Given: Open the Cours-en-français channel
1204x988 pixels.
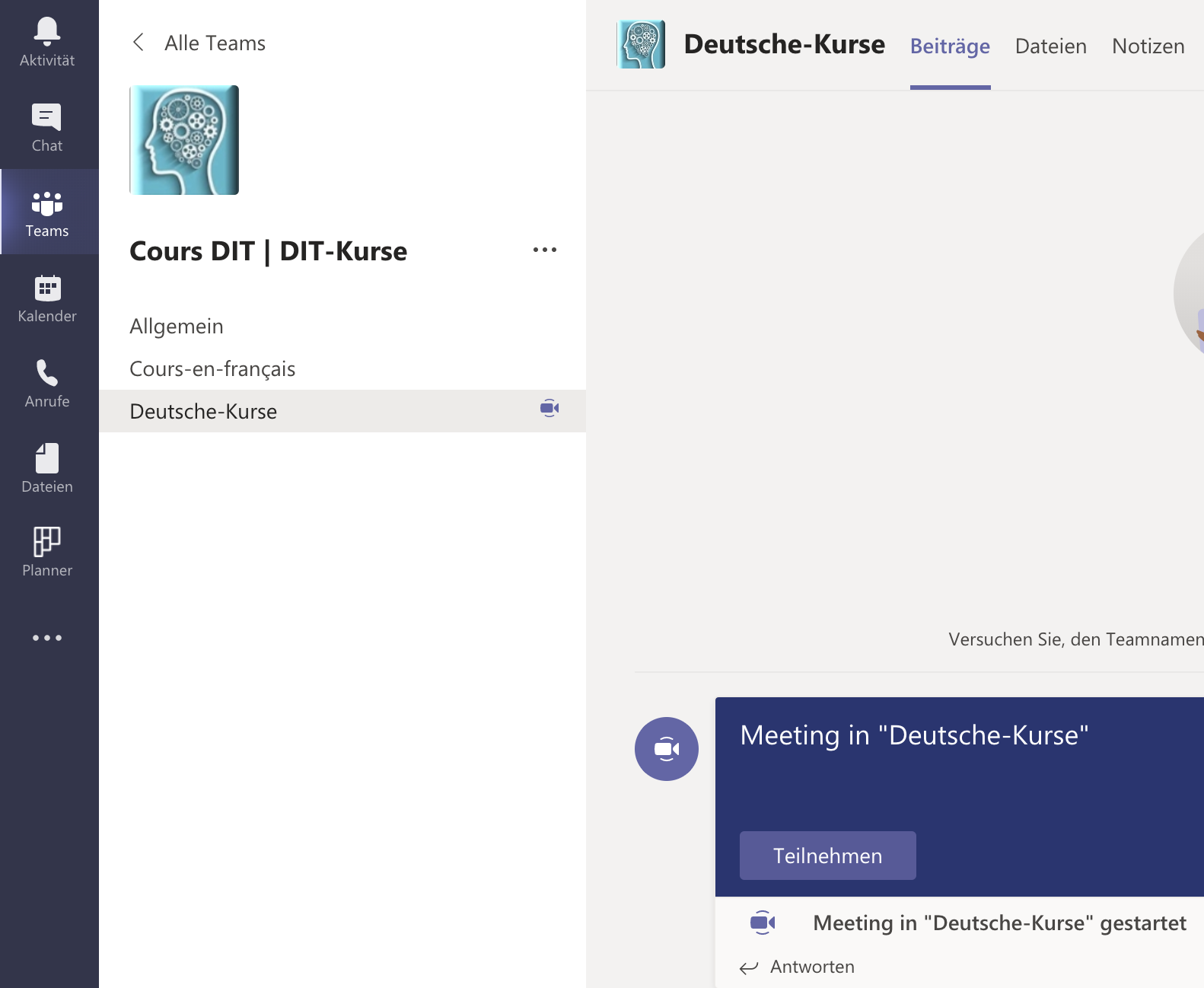Looking at the screenshot, I should (x=342, y=368).
